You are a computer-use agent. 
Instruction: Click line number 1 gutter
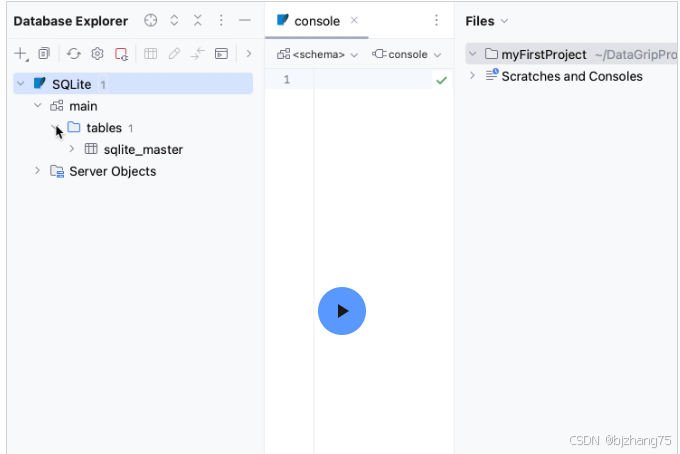[x=287, y=79]
